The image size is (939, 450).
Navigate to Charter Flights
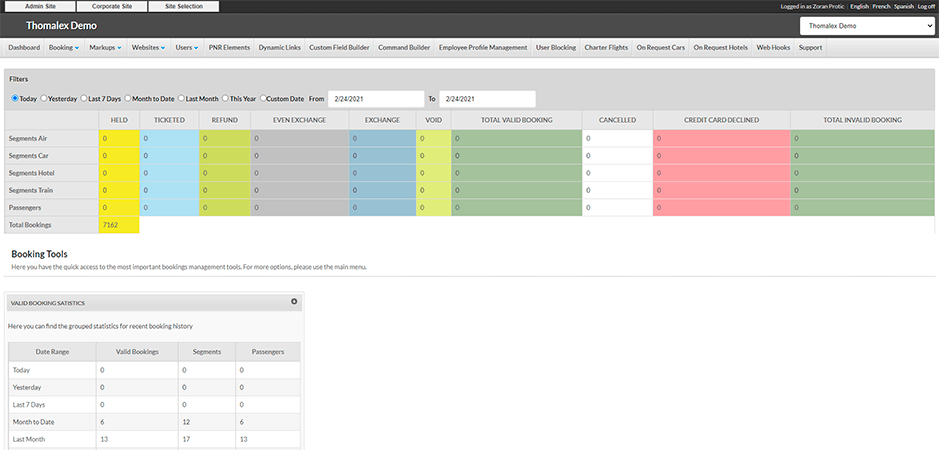pos(606,47)
